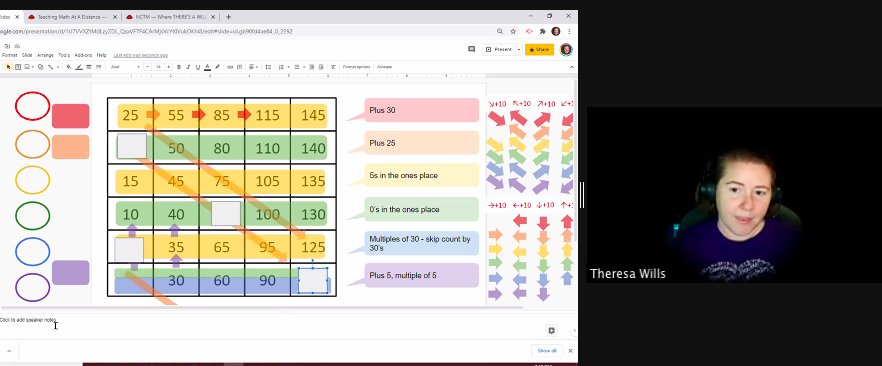Click the cloud save status icon
882x366 pixels.
tap(17, 46)
